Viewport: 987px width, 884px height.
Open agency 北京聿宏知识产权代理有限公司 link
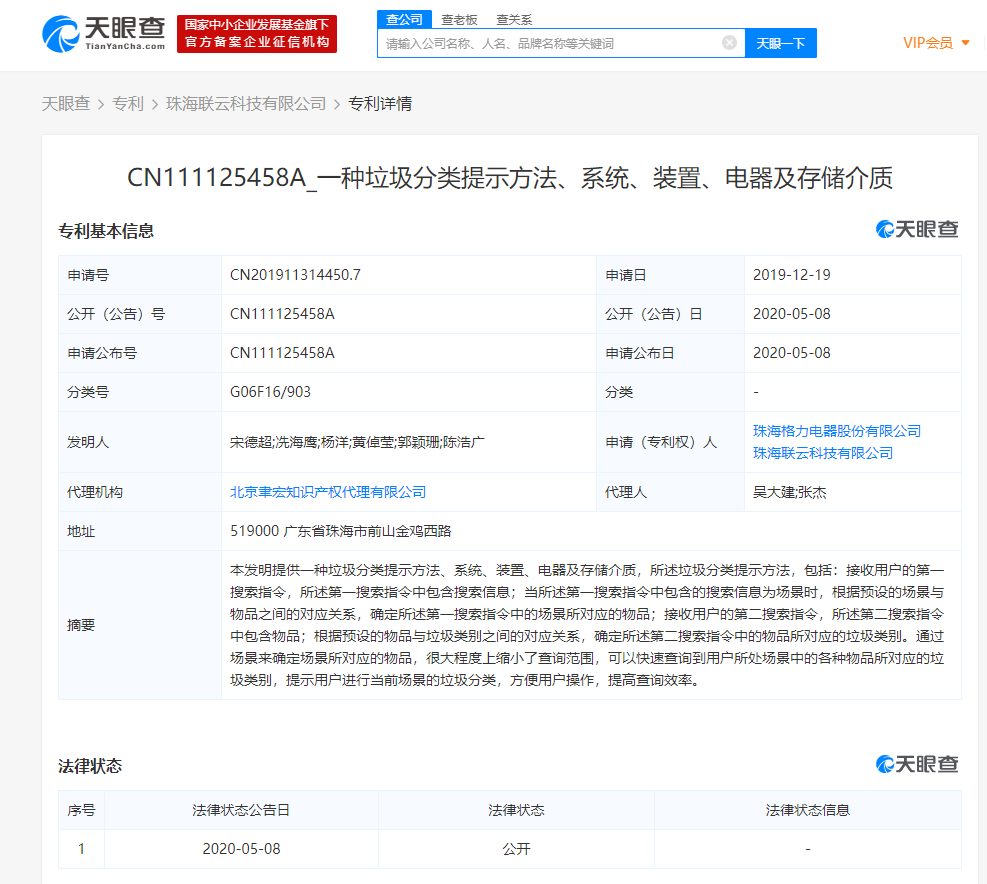(x=328, y=492)
